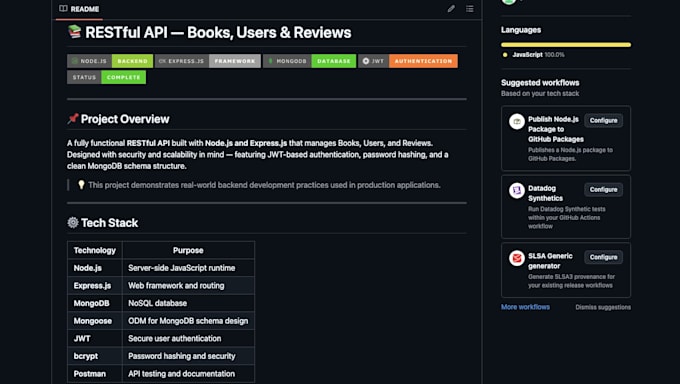This screenshot has height=384, width=680.
Task: Click the light bulb icon in note
Action: click(81, 185)
